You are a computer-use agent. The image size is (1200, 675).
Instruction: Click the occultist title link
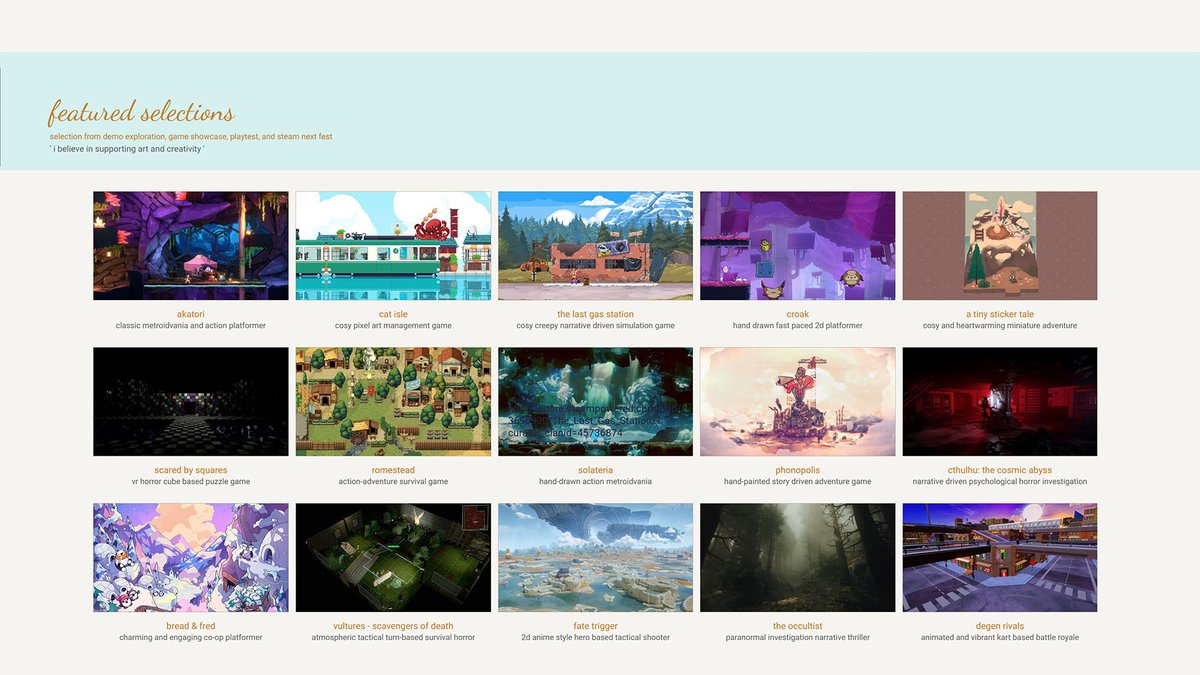tap(797, 626)
